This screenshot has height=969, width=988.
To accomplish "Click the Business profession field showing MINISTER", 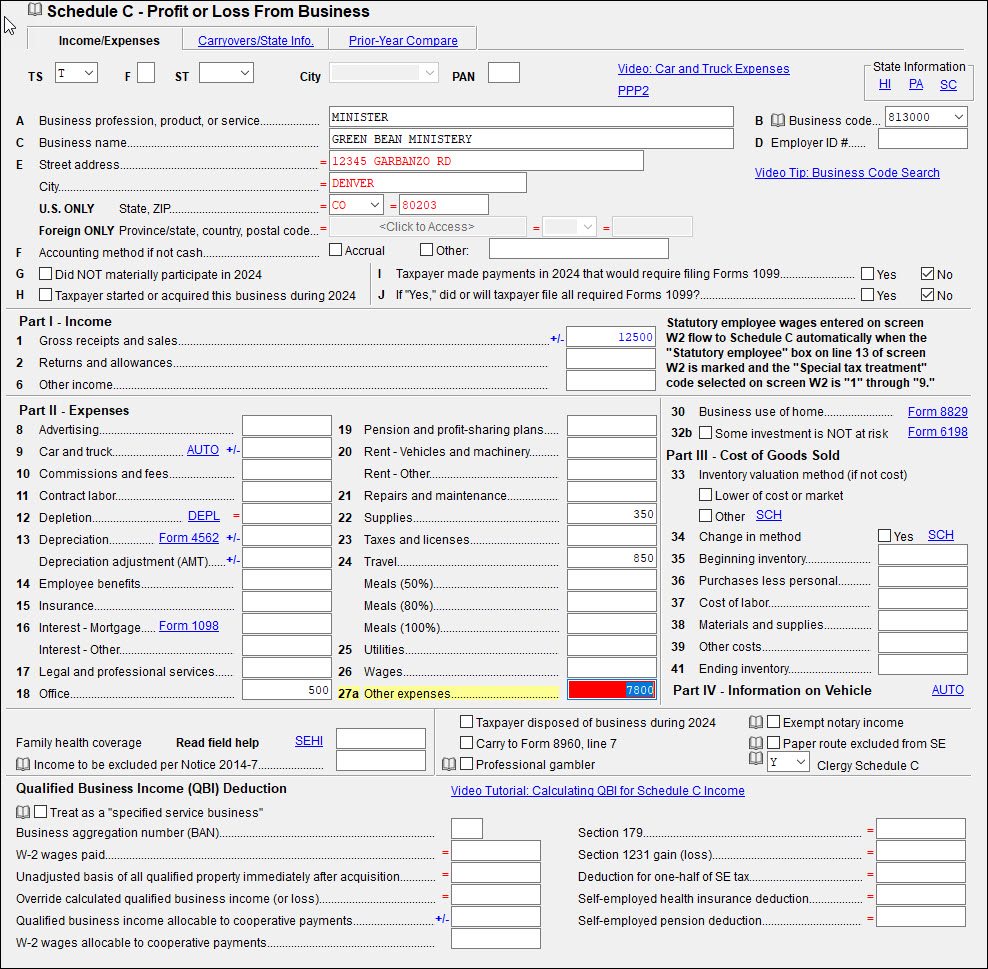I will (531, 117).
